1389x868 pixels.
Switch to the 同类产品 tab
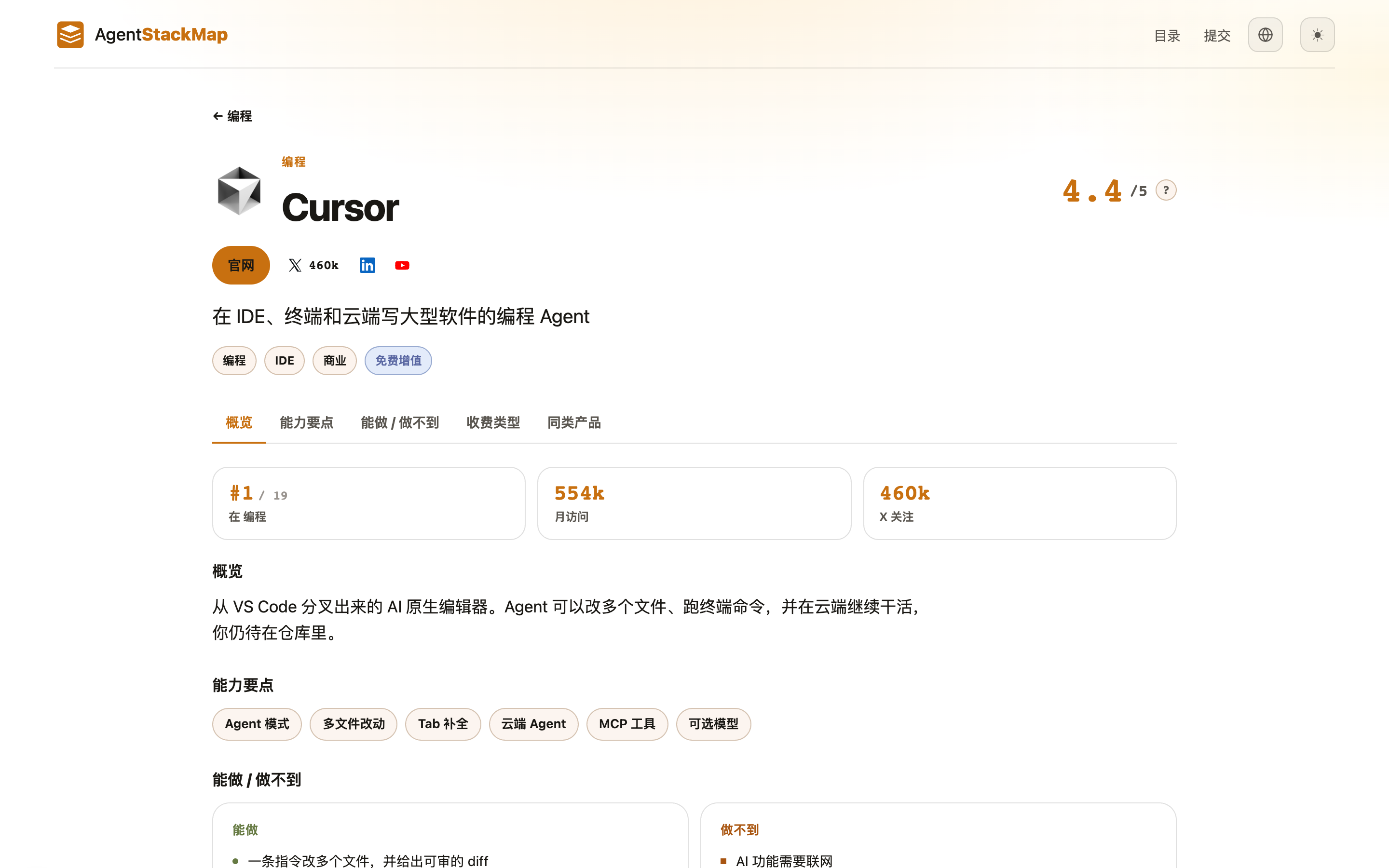[574, 423]
